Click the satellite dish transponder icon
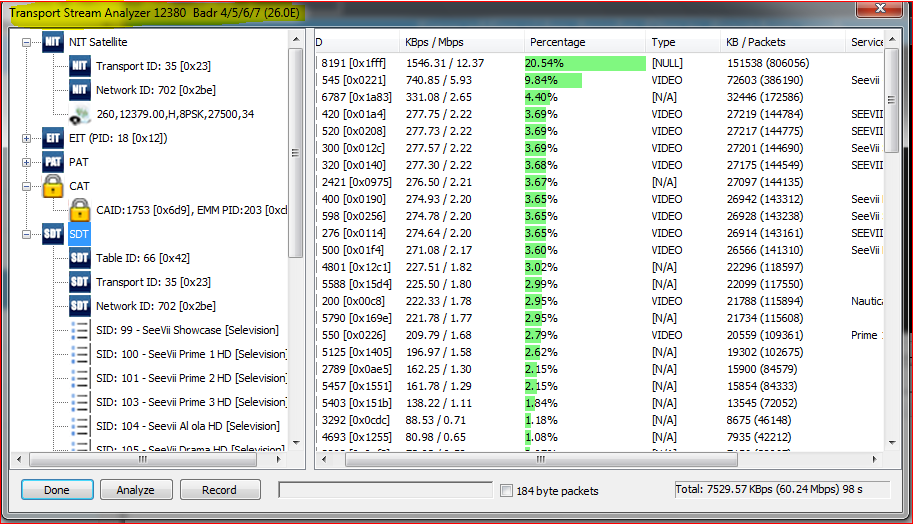This screenshot has width=913, height=524. (x=80, y=114)
